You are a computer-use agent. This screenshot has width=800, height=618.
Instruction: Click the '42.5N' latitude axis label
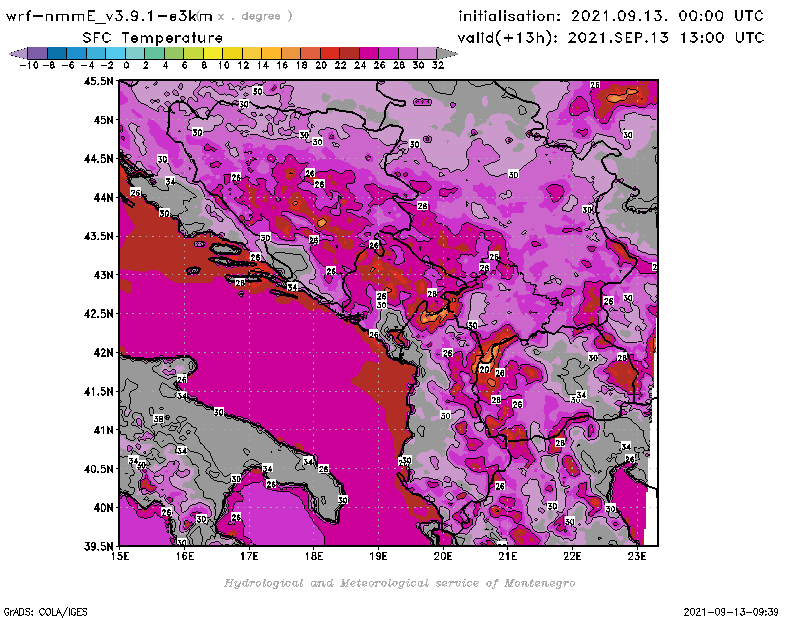pos(98,314)
